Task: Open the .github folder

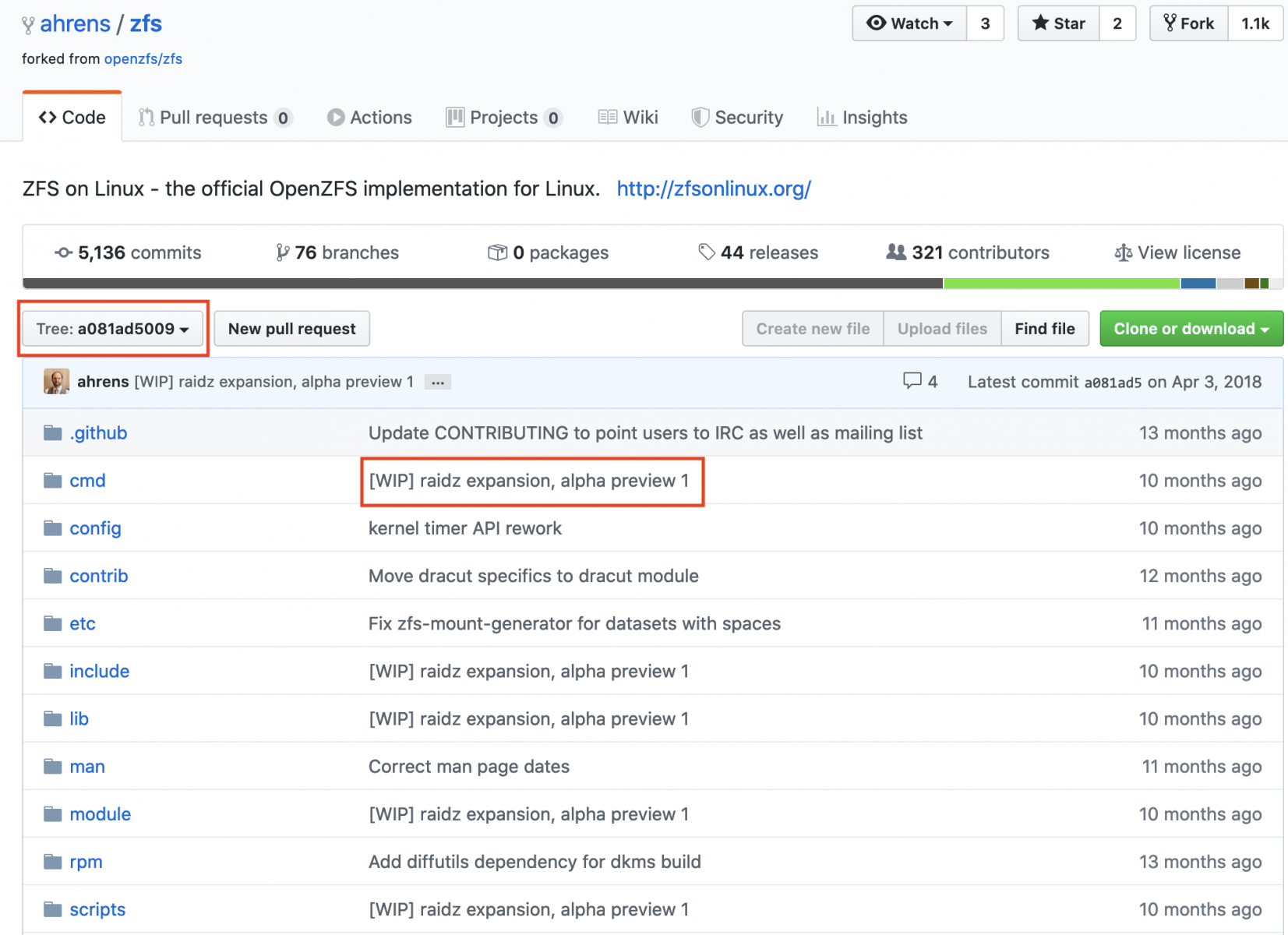Action: pyautogui.click(x=98, y=433)
